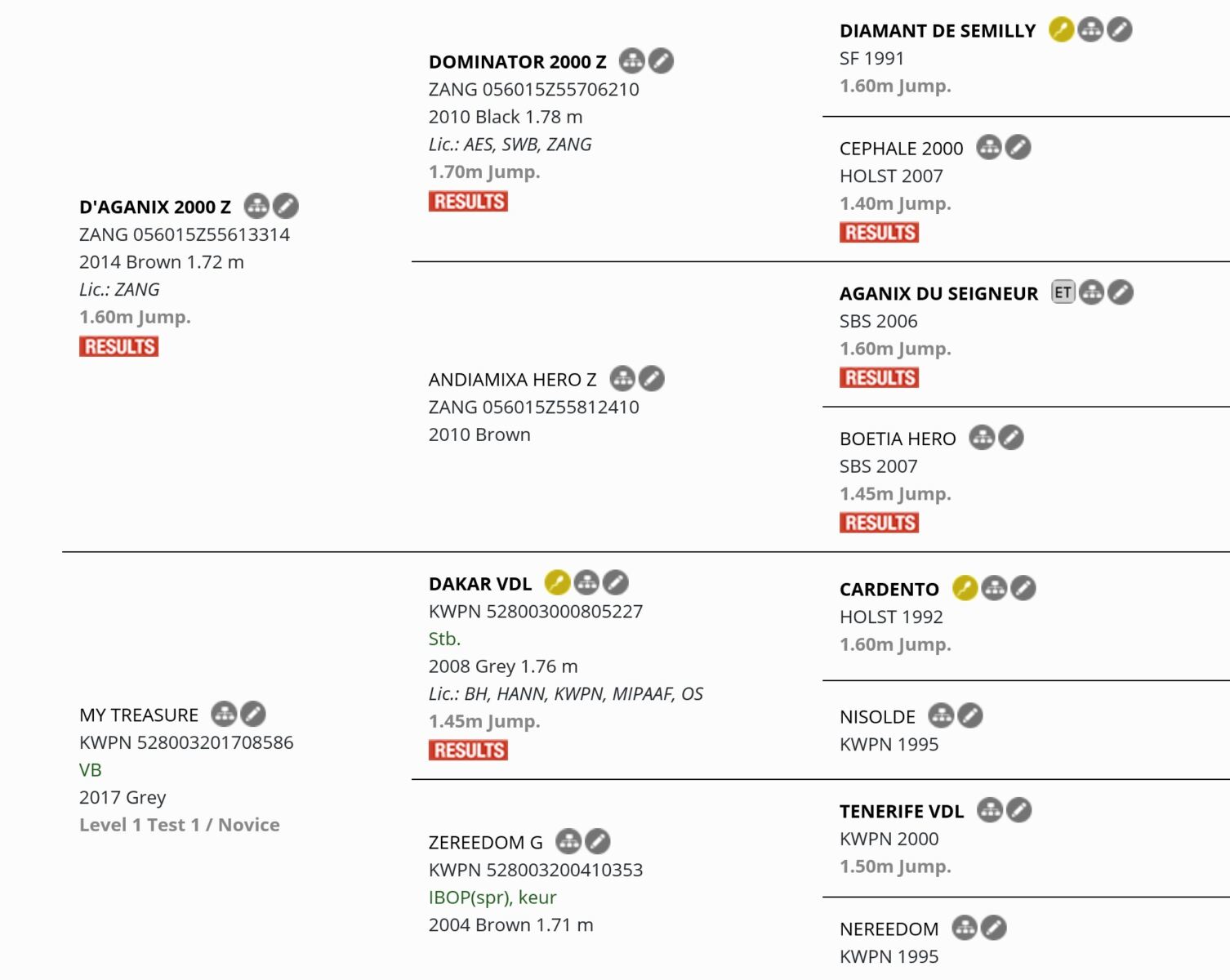Image resolution: width=1230 pixels, height=980 pixels.
Task: Follow the MY TREASURE name link
Action: [x=139, y=715]
